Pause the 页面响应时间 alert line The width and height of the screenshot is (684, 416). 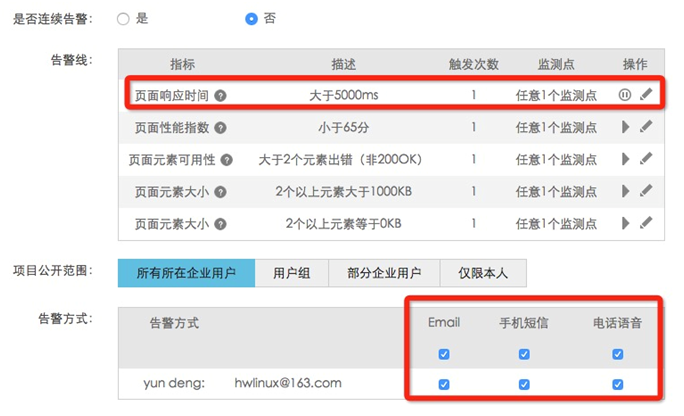(625, 96)
